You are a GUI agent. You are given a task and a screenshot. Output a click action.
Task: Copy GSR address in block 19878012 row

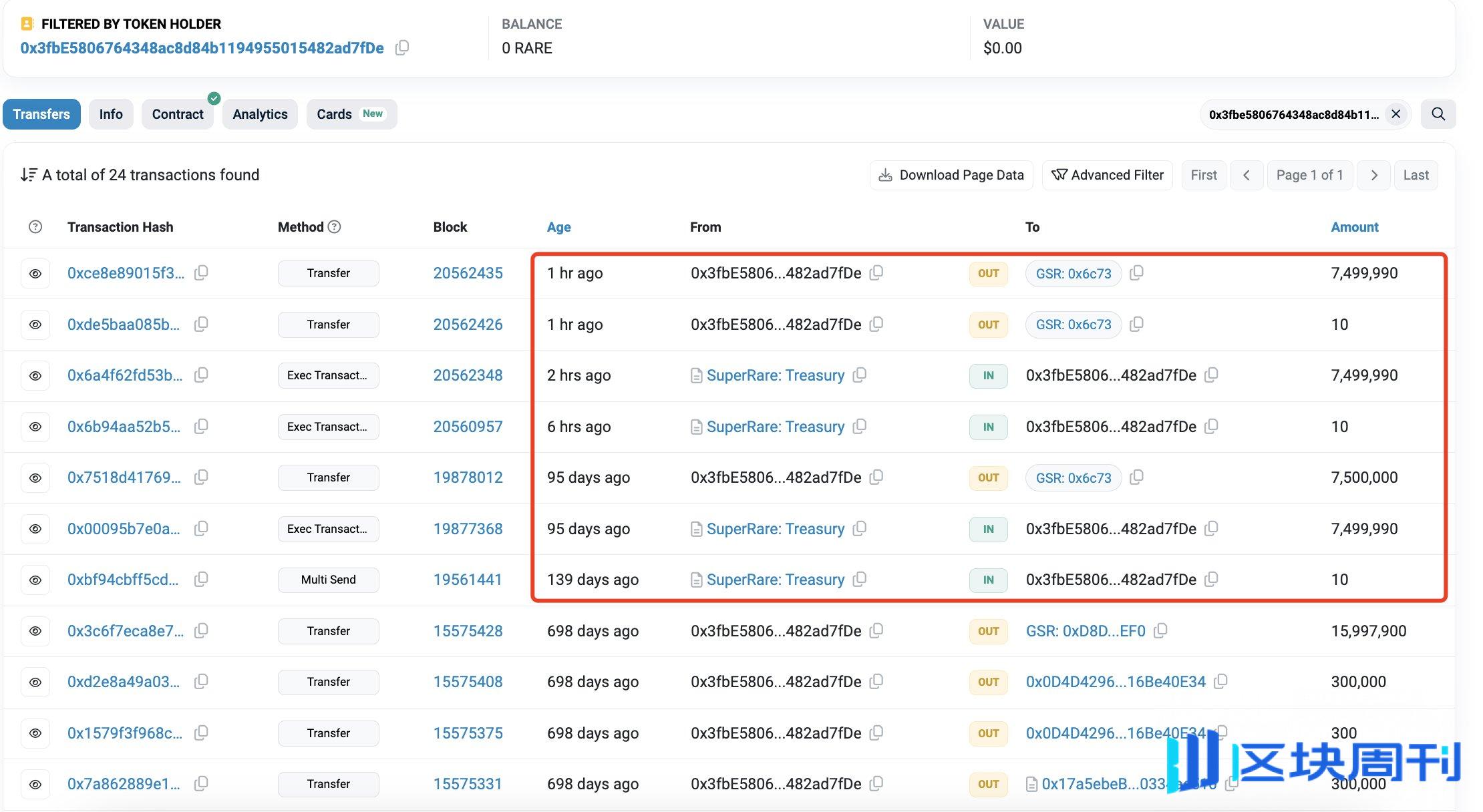(x=1136, y=477)
